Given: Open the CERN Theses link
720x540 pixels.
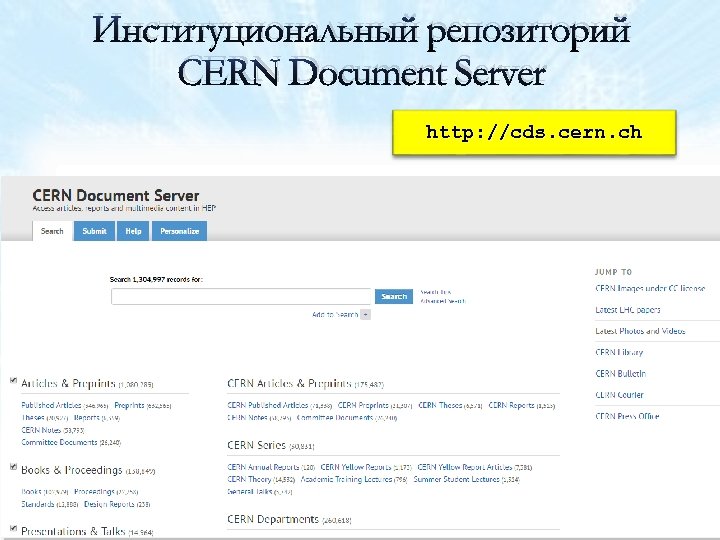Looking at the screenshot, I should click(x=440, y=405).
